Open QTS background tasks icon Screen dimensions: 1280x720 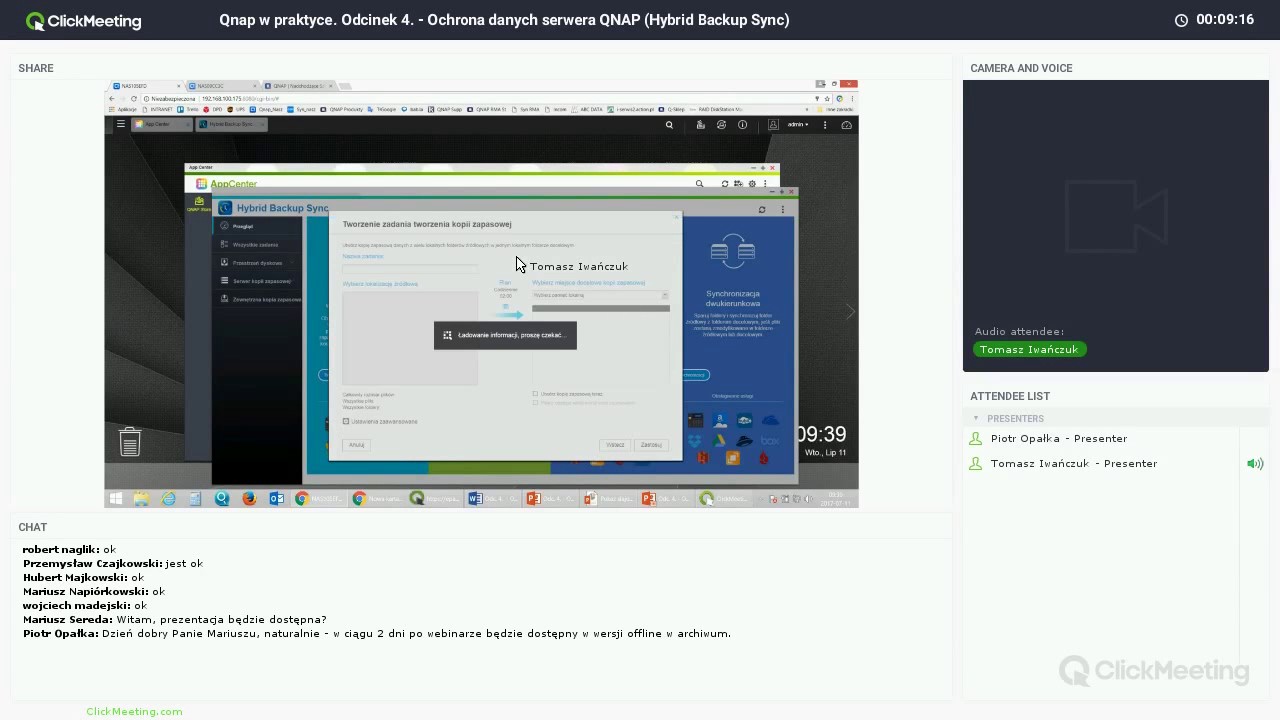pos(700,125)
